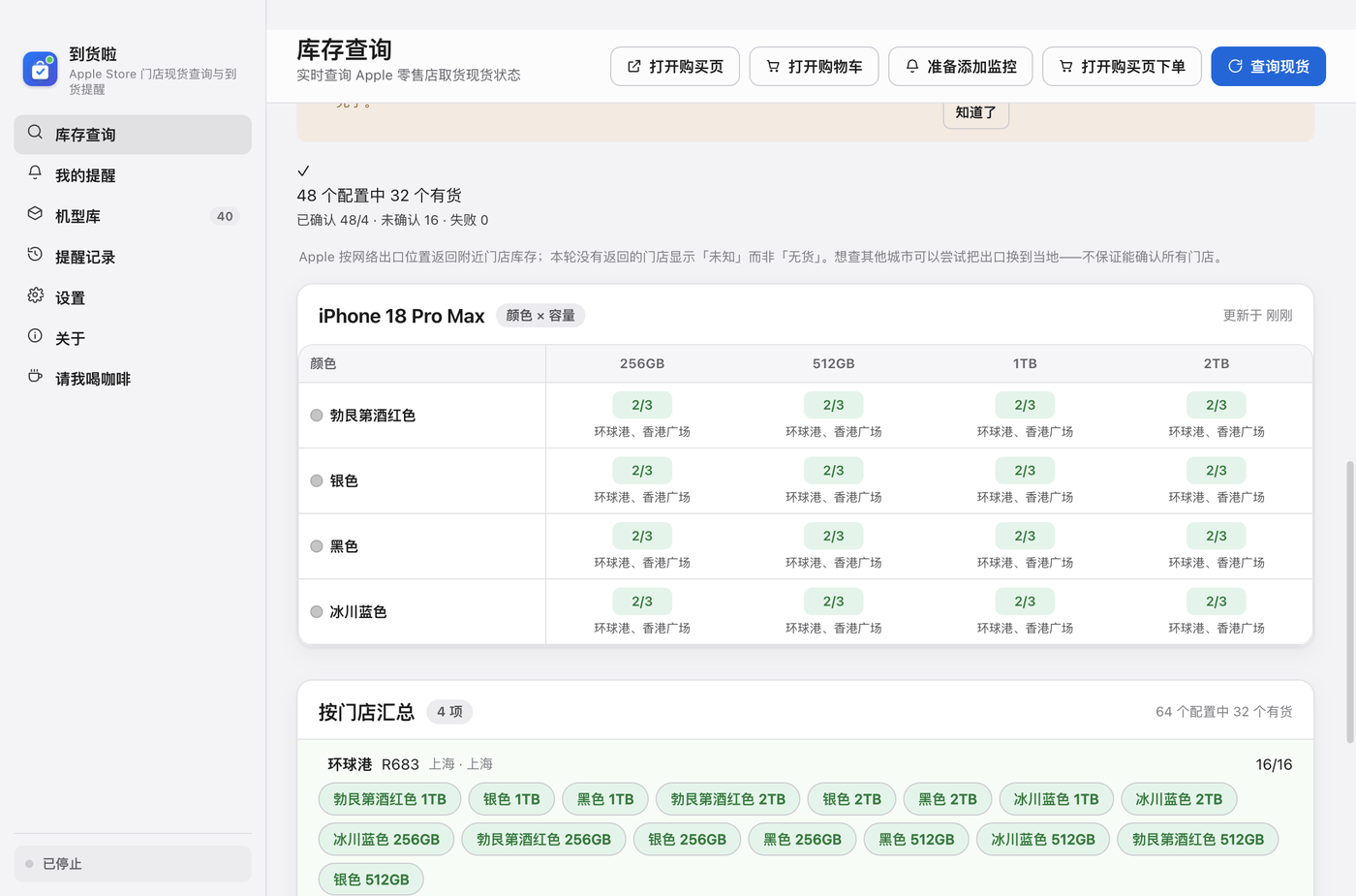Click the 准备添加监控 button
1356x896 pixels.
pos(961,67)
